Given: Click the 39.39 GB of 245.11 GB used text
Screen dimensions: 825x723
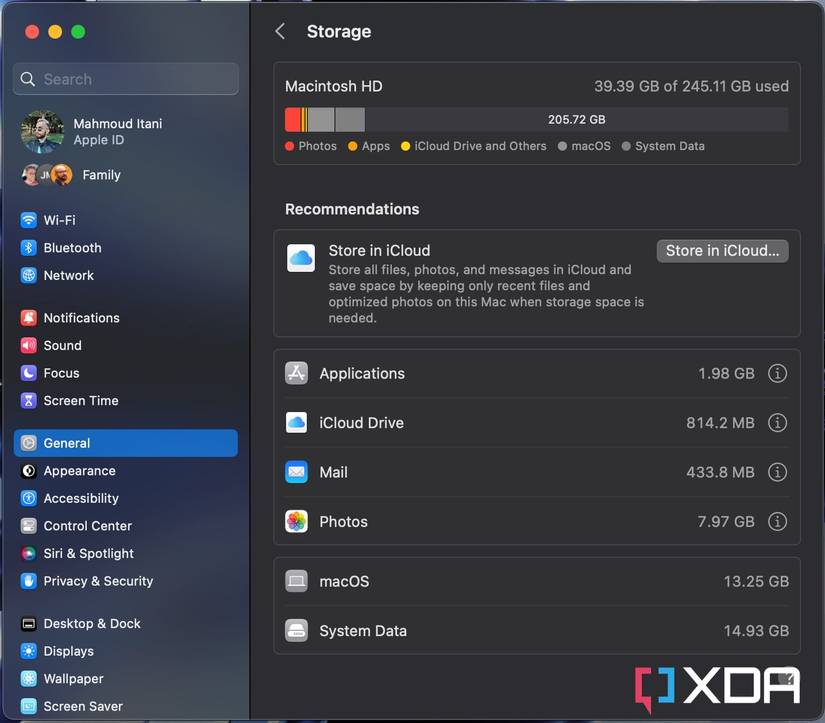Looking at the screenshot, I should [691, 86].
